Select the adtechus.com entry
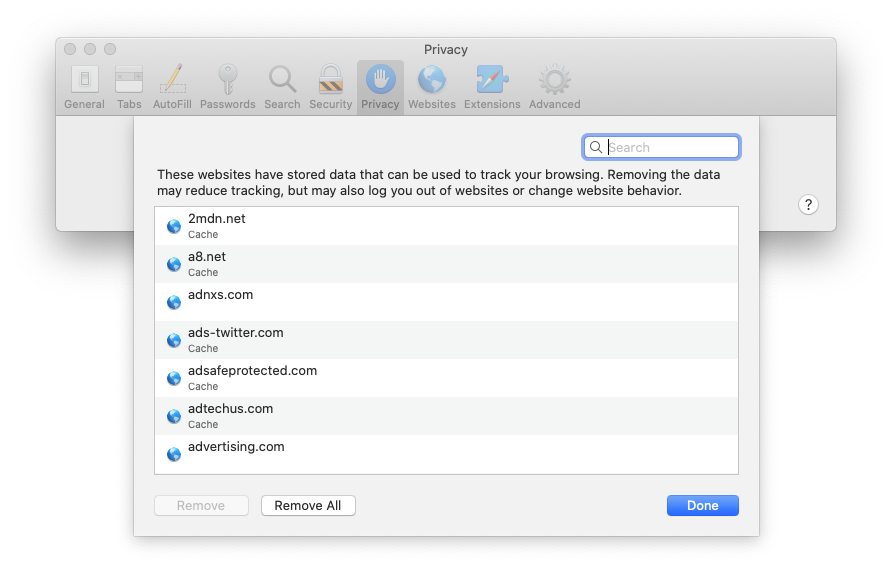Image resolution: width=892 pixels, height=563 pixels. click(x=447, y=416)
